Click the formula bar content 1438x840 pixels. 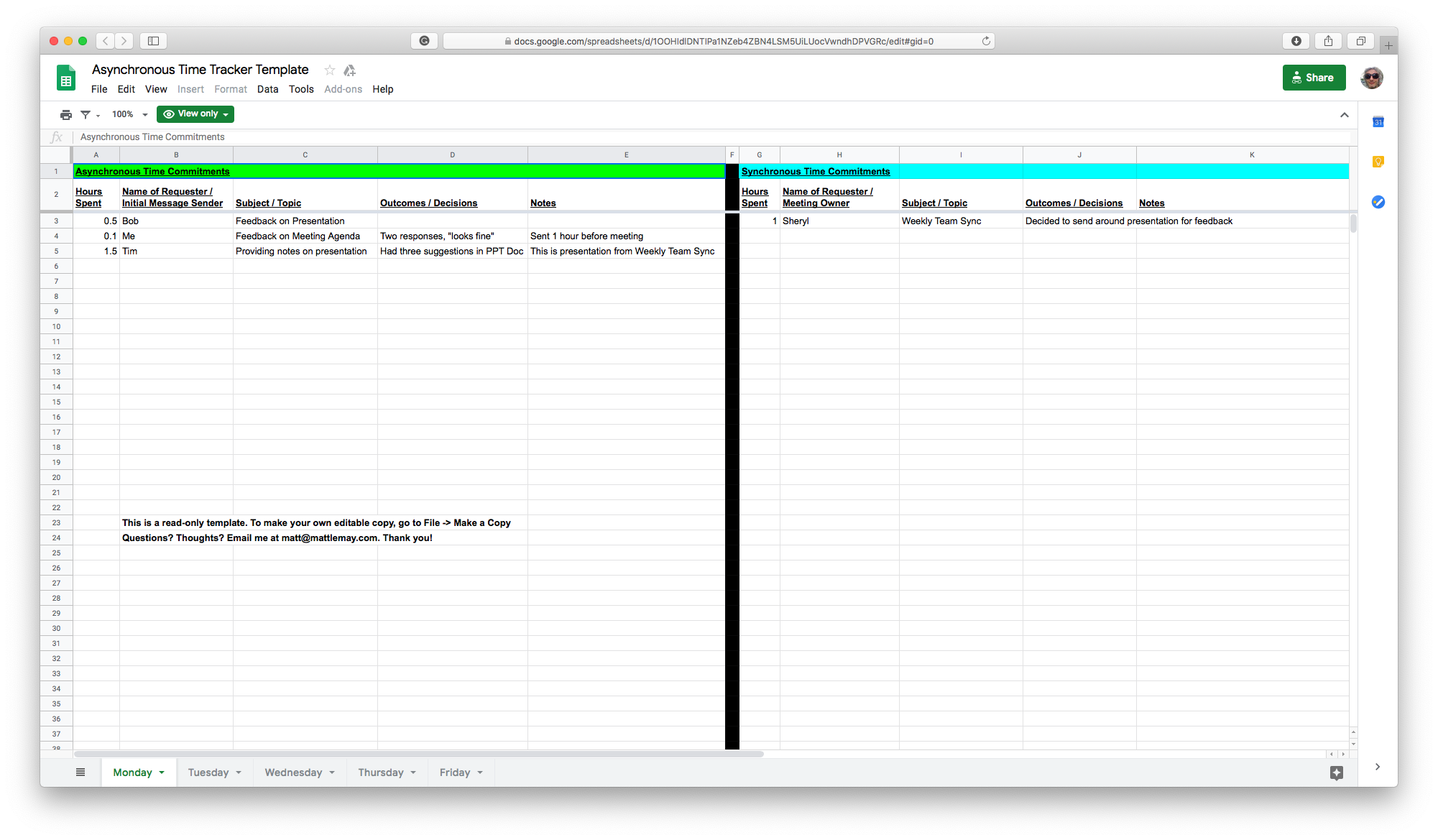(x=152, y=137)
